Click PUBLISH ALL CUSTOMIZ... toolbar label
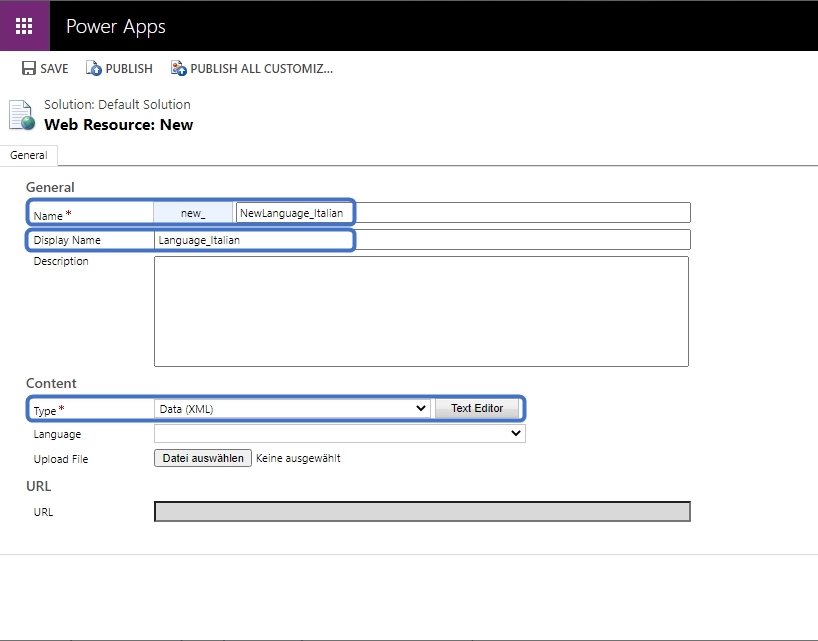Screen dimensions: 818x641 click(x=261, y=69)
